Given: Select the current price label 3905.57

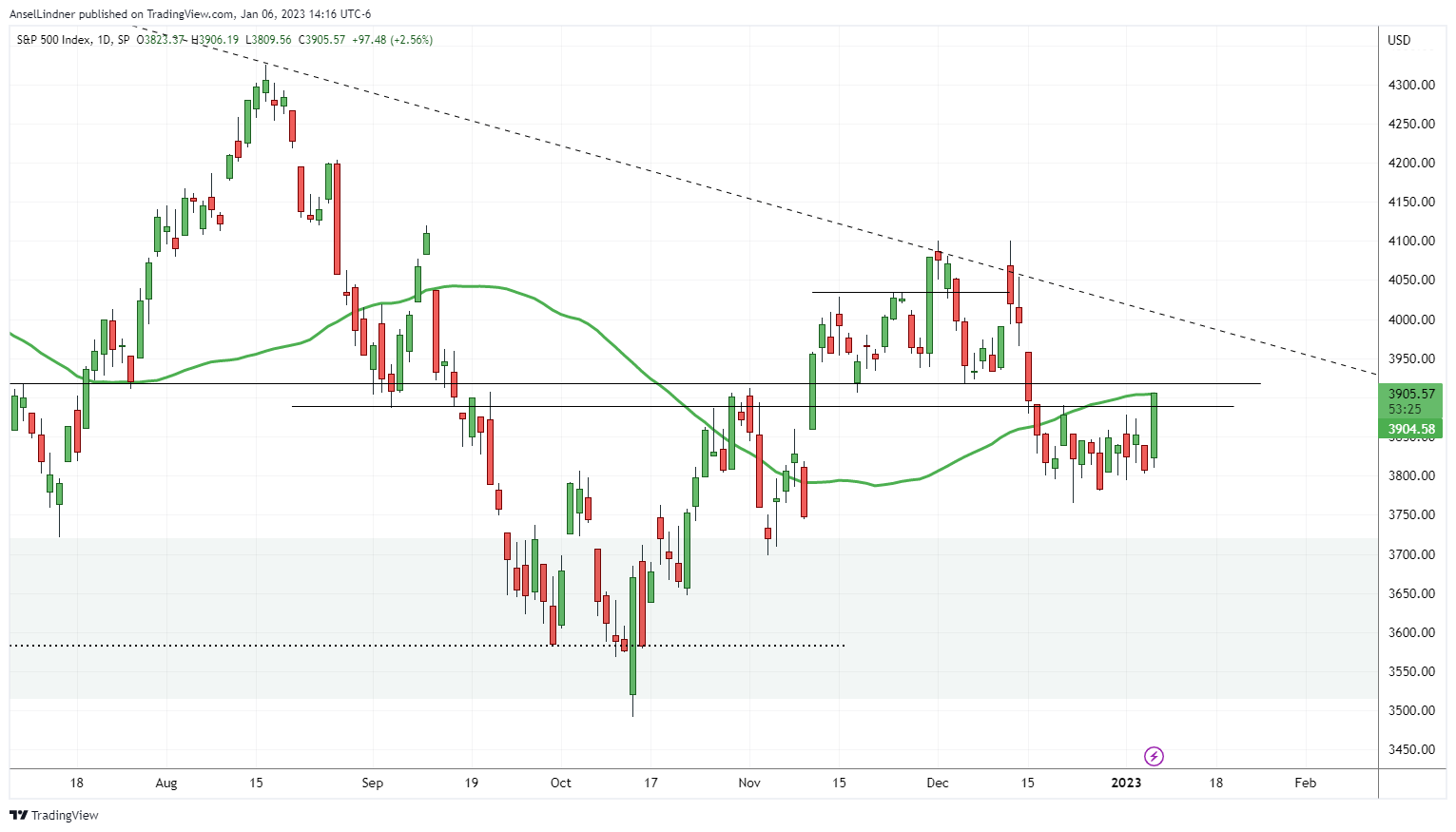Looking at the screenshot, I should coord(1411,394).
